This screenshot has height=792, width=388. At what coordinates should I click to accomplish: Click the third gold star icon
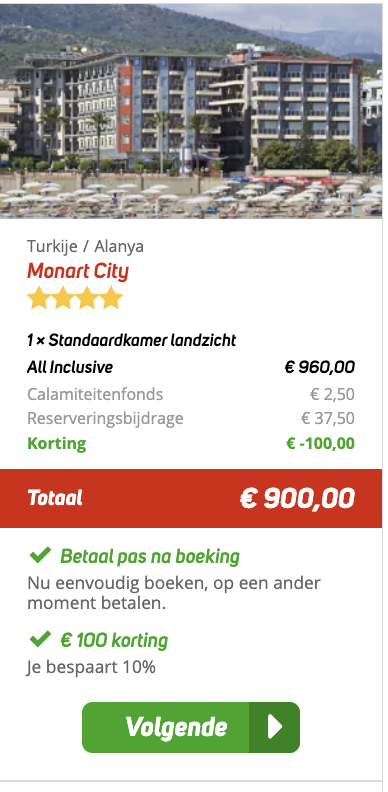click(x=87, y=298)
